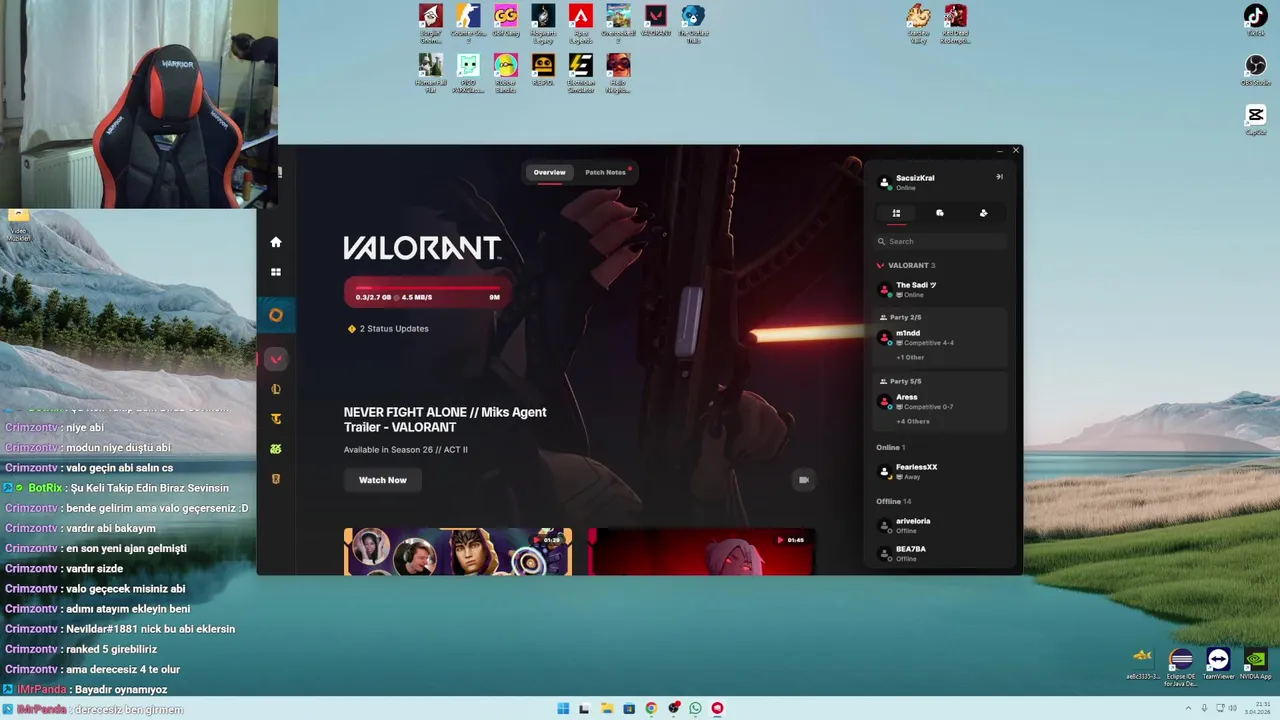The width and height of the screenshot is (1280, 720).
Task: Select offline friend BEA7BA
Action: point(940,553)
